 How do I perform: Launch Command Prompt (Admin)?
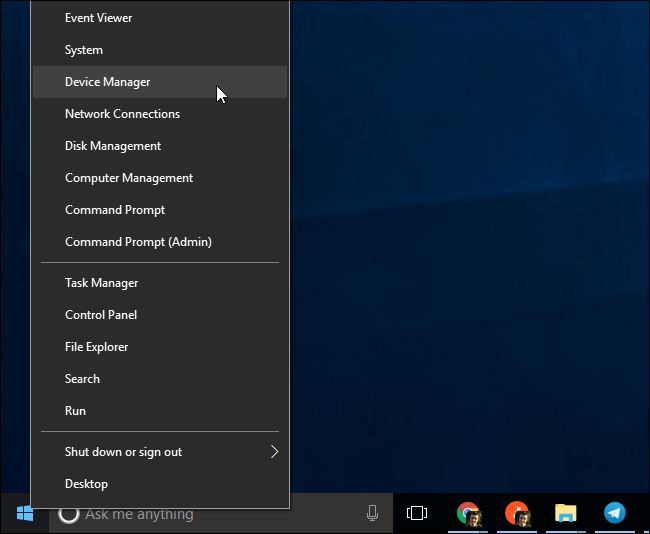point(138,242)
